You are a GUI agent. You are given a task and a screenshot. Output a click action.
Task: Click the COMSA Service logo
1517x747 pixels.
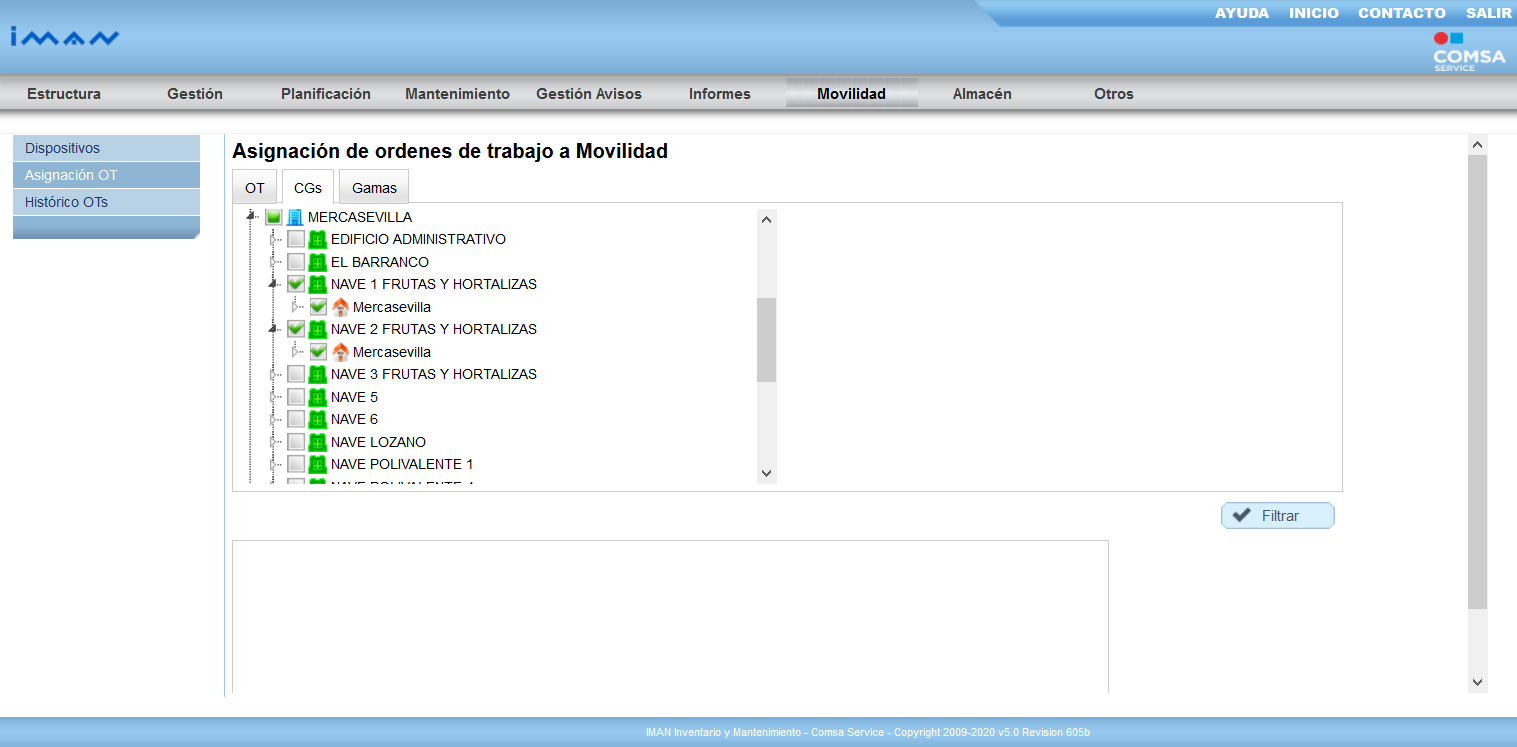[x=1468, y=52]
